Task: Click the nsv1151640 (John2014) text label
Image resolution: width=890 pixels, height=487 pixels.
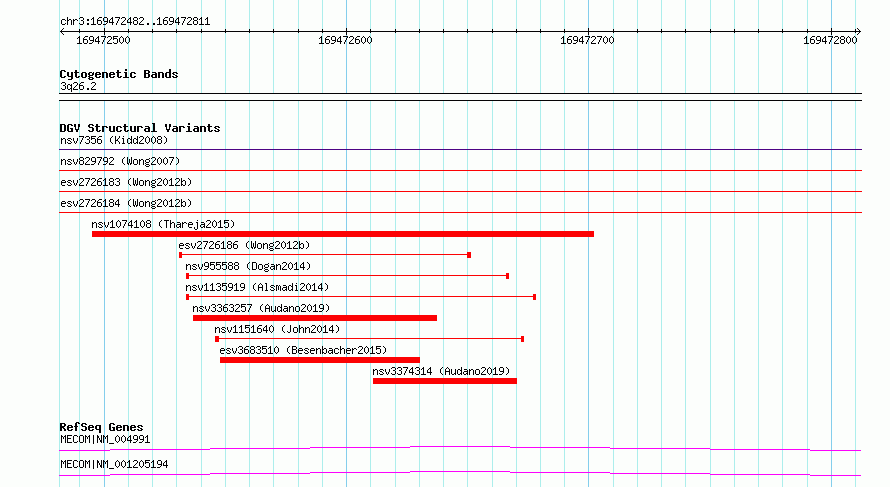Action: pyautogui.click(x=277, y=329)
